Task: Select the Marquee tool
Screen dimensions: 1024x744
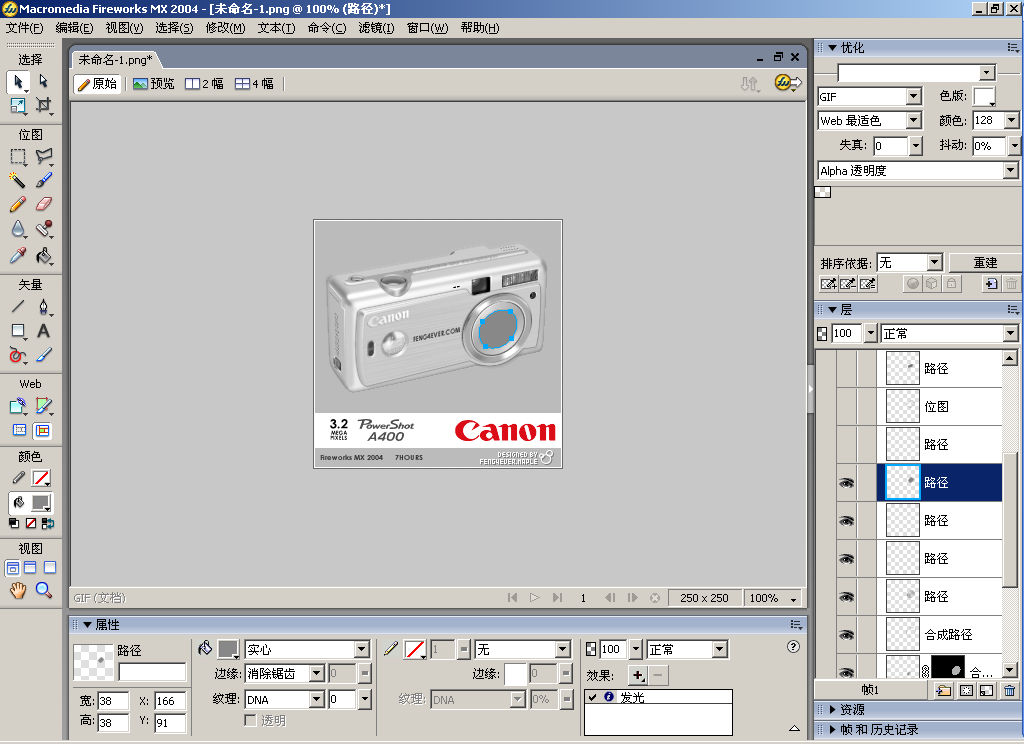Action: [18, 157]
